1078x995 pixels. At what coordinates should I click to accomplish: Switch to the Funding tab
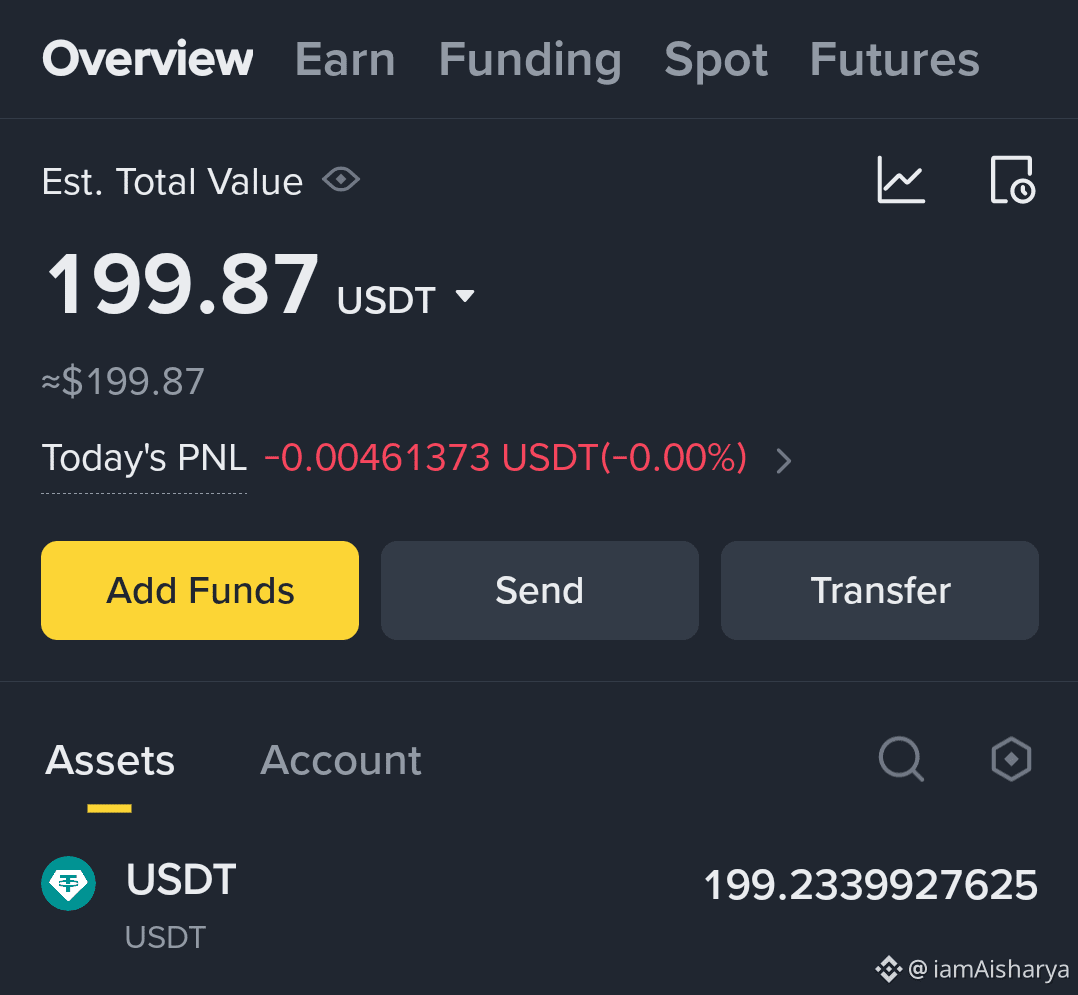pyautogui.click(x=530, y=59)
